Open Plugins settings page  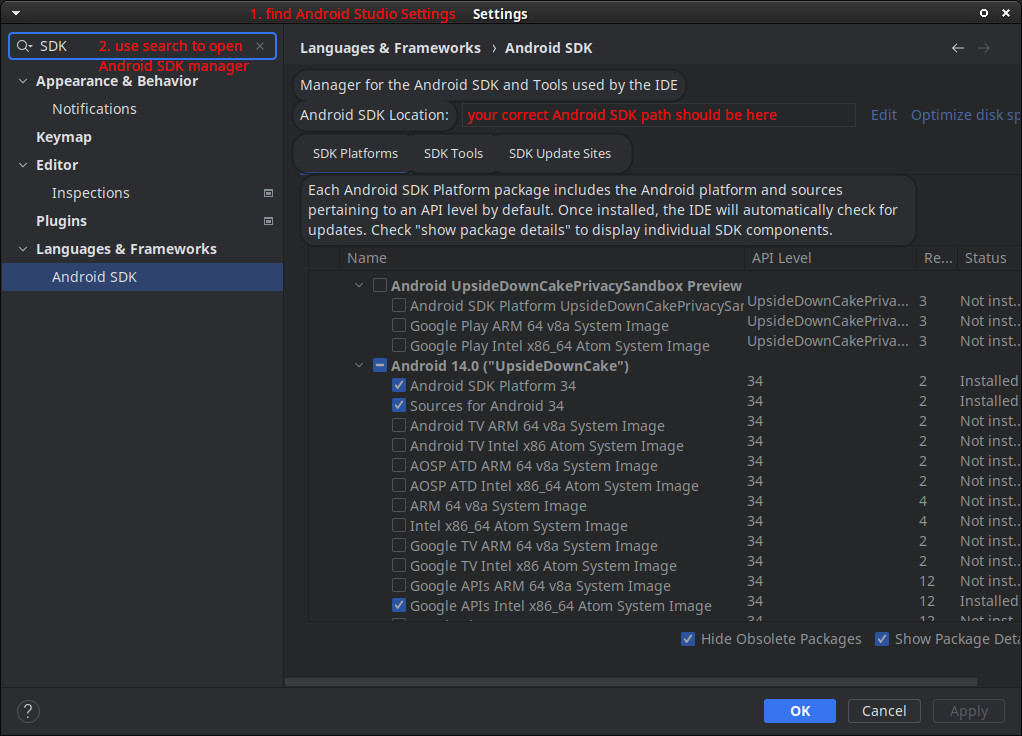coord(61,221)
